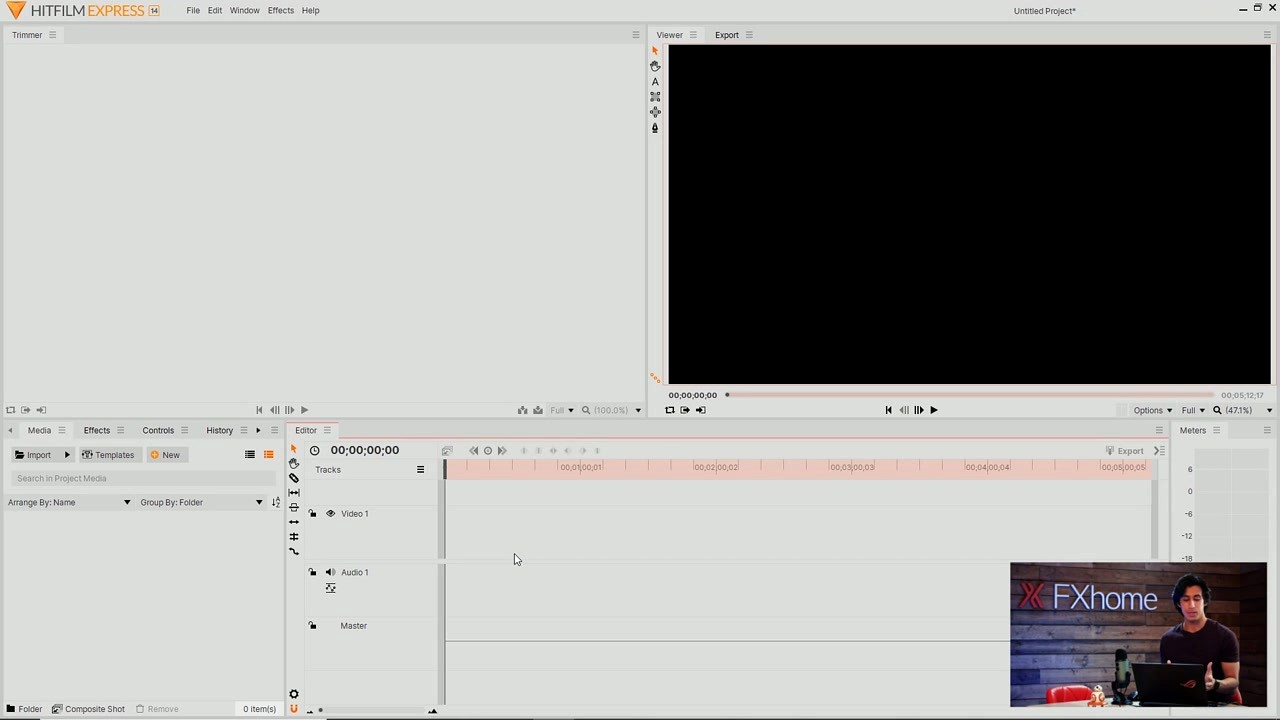The width and height of the screenshot is (1280, 720).
Task: Switch Project Media to list view
Action: point(249,455)
